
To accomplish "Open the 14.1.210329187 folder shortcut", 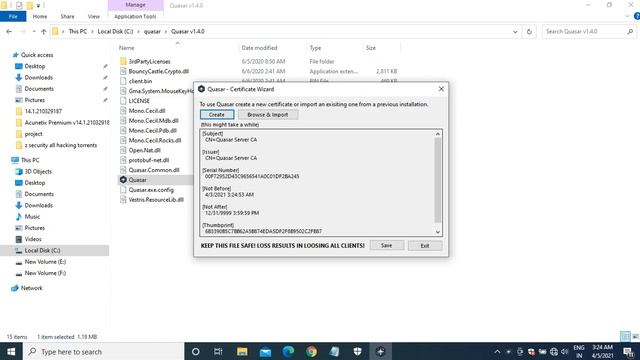I will [x=43, y=111].
